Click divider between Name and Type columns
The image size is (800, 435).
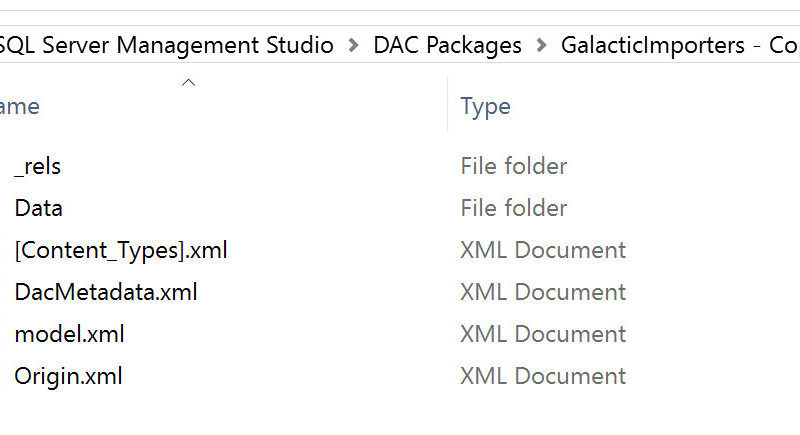(x=447, y=106)
